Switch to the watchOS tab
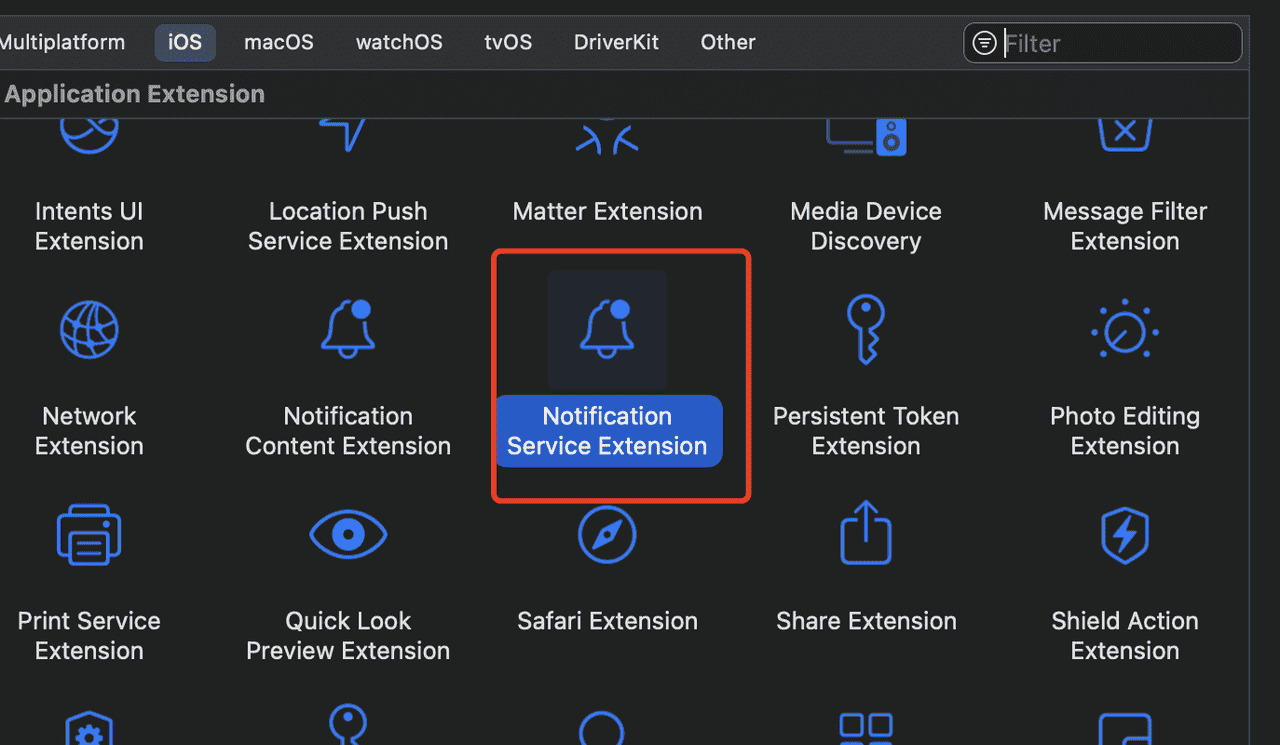The image size is (1280, 745). [399, 43]
